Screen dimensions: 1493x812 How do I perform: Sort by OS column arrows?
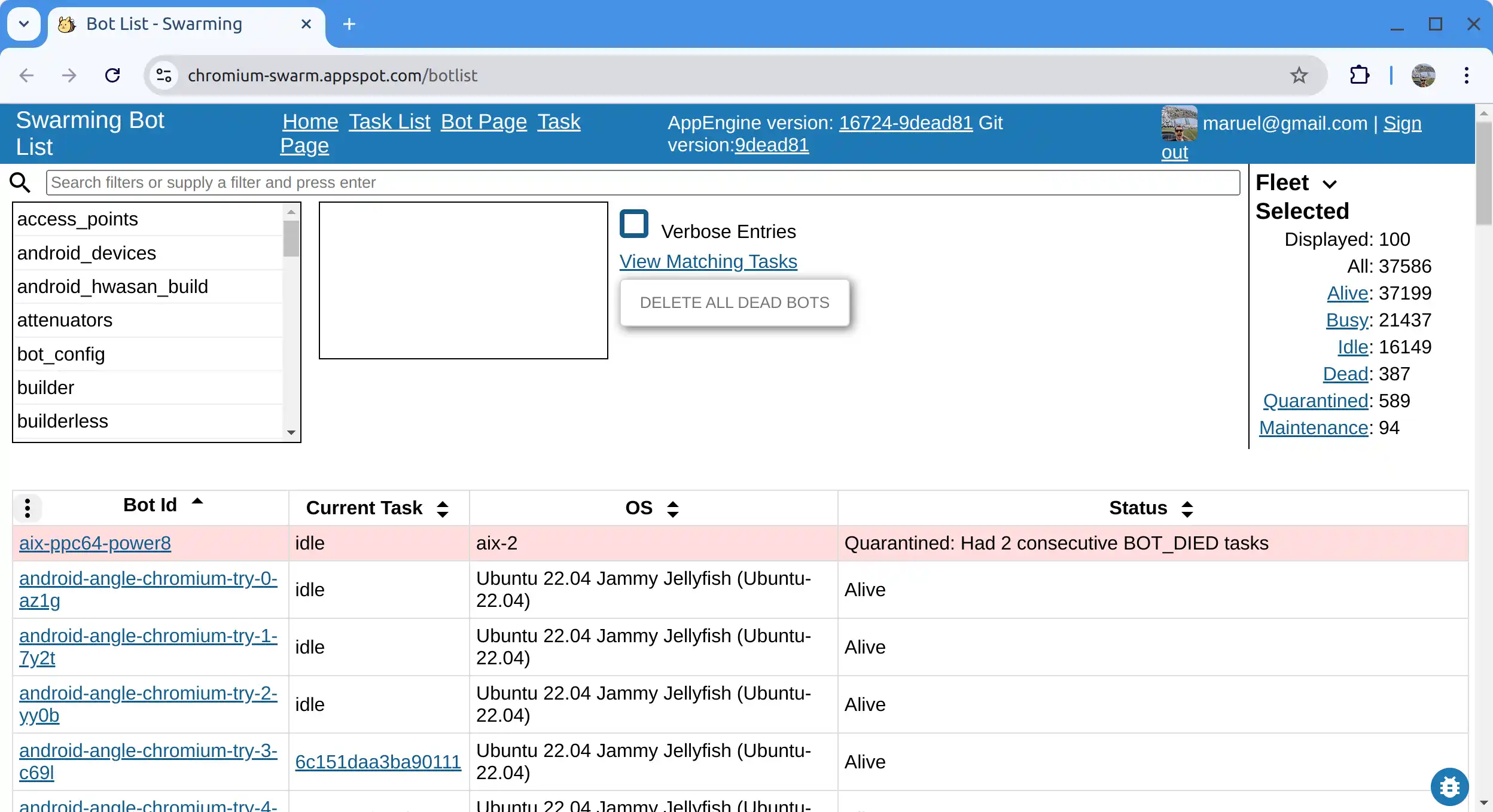pyautogui.click(x=673, y=509)
